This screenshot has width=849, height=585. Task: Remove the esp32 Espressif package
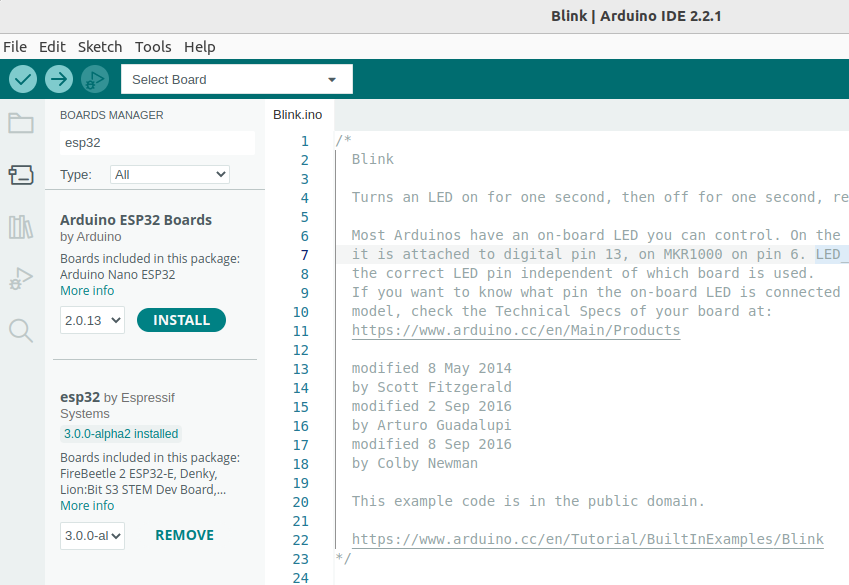point(185,535)
